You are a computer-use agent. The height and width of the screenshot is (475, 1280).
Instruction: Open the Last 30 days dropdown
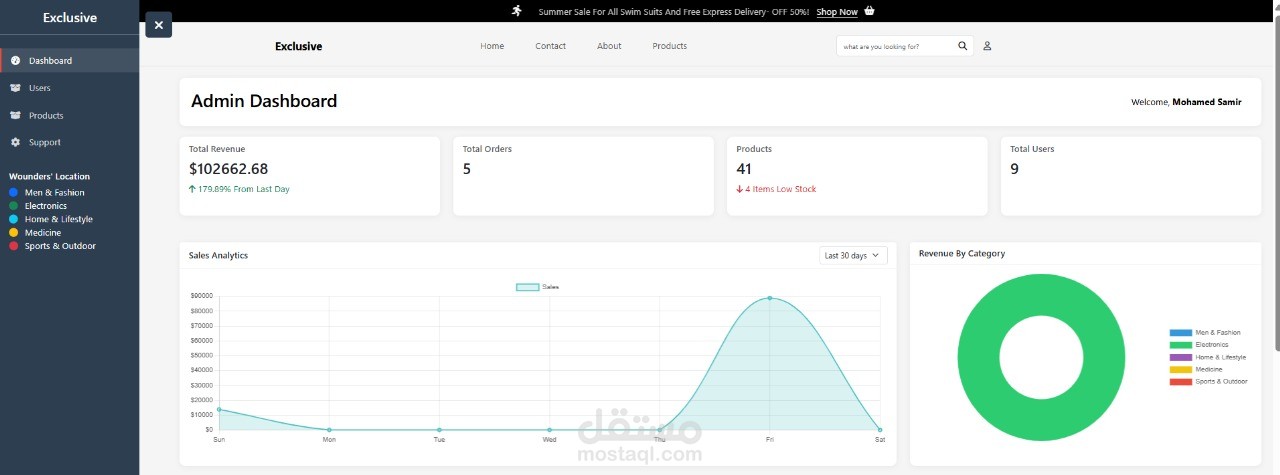(x=853, y=256)
